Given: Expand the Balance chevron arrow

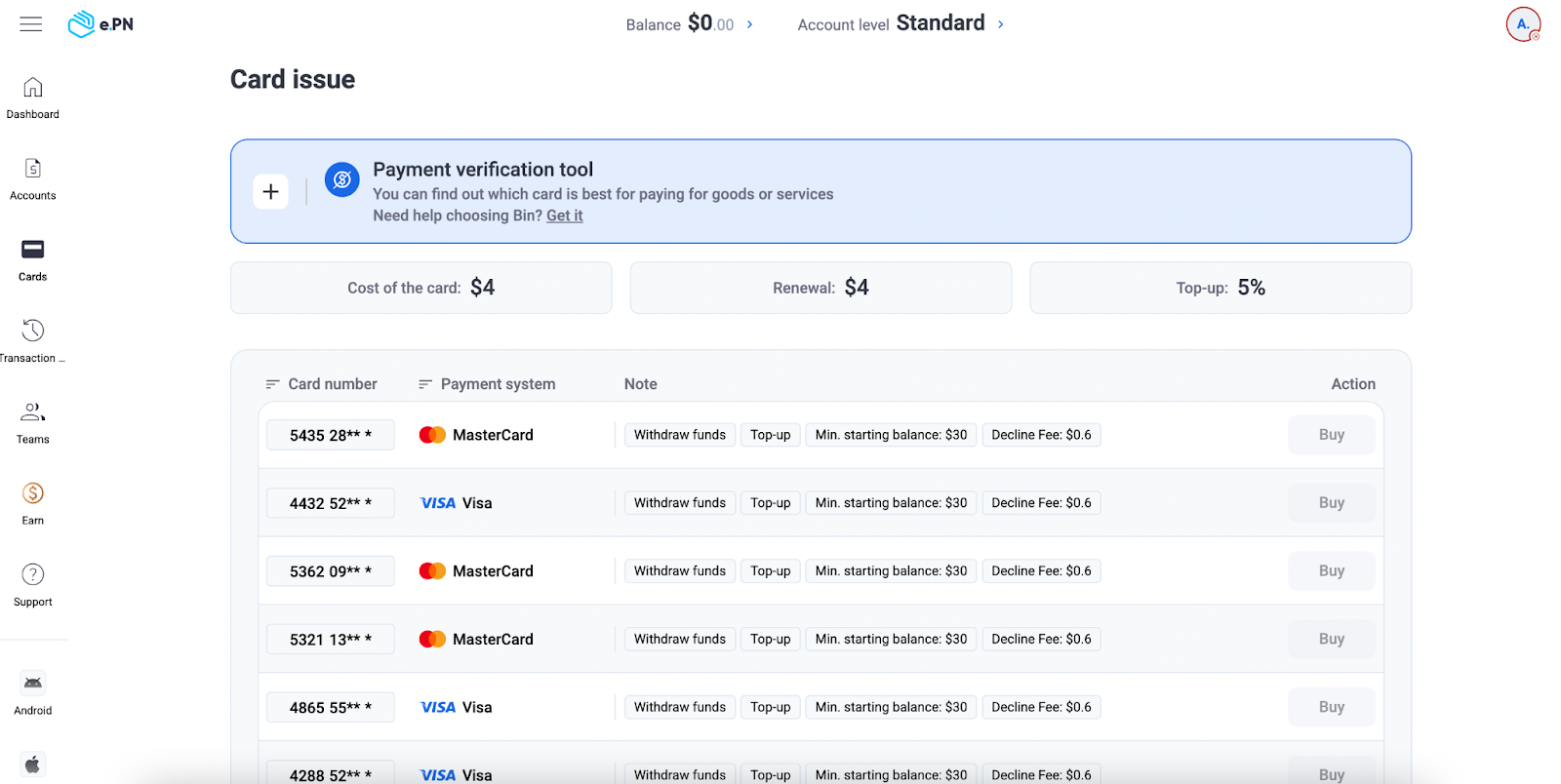Looking at the screenshot, I should pos(749,24).
